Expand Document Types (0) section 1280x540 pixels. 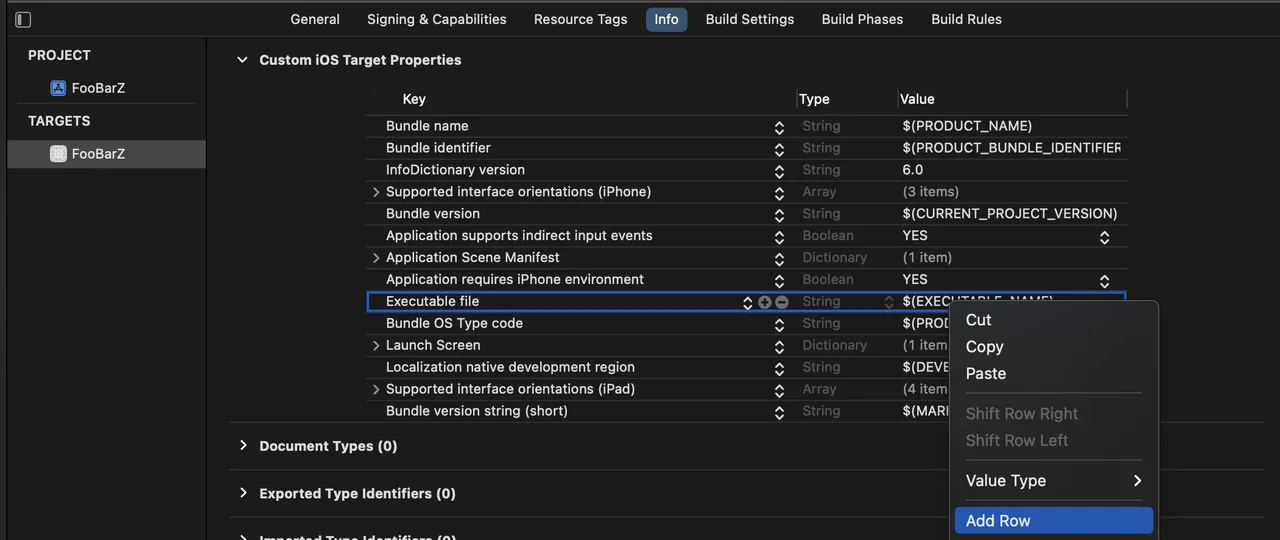pyautogui.click(x=242, y=446)
